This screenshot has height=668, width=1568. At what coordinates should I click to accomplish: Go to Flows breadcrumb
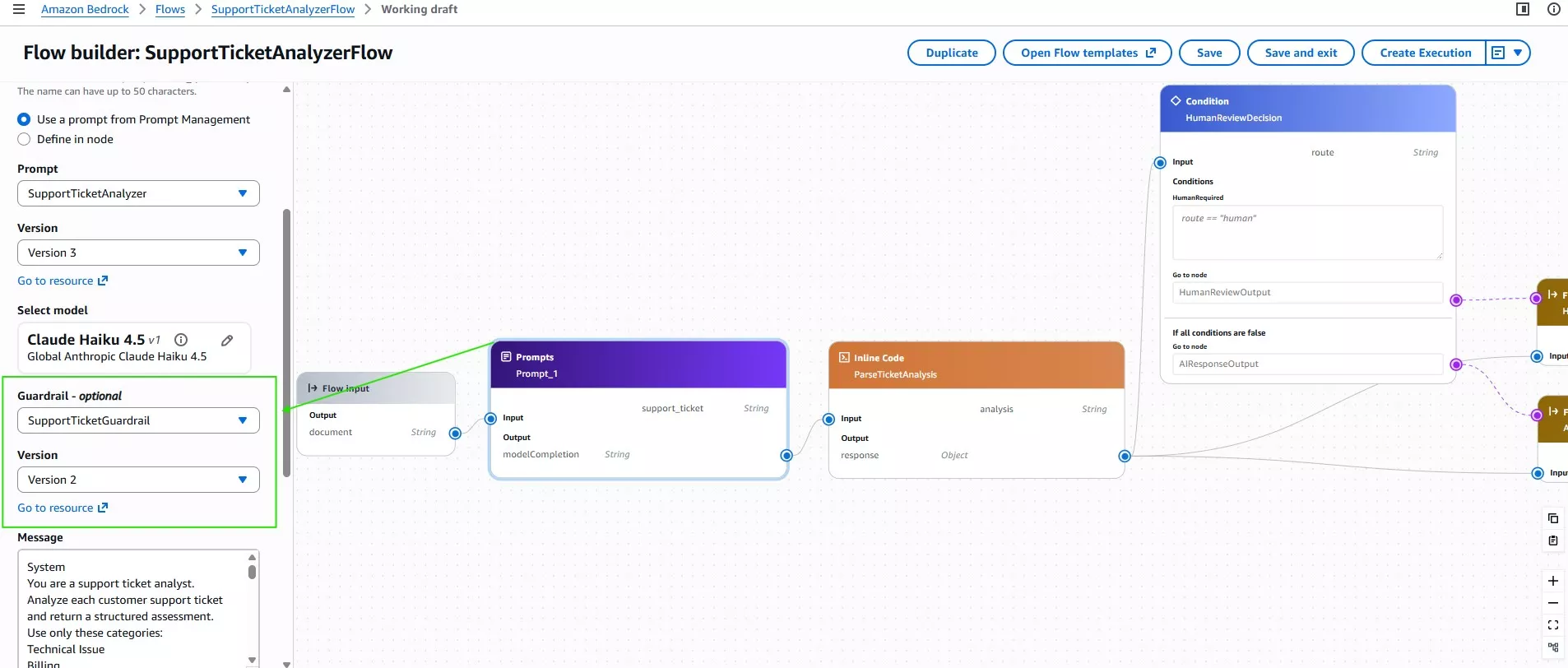[x=170, y=9]
